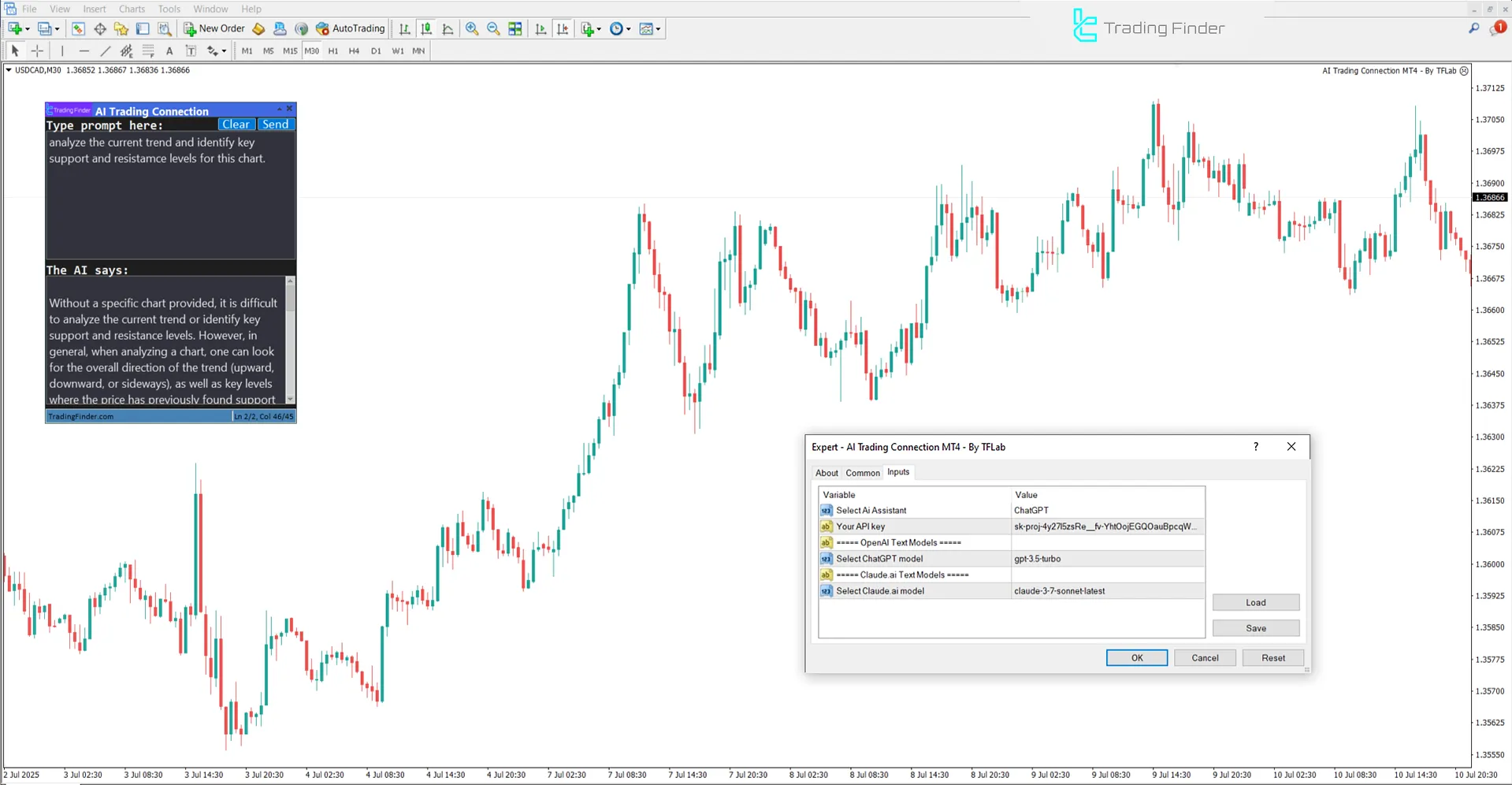Toggle Chart Autoscroll
This screenshot has width=1512, height=785.
(x=540, y=28)
